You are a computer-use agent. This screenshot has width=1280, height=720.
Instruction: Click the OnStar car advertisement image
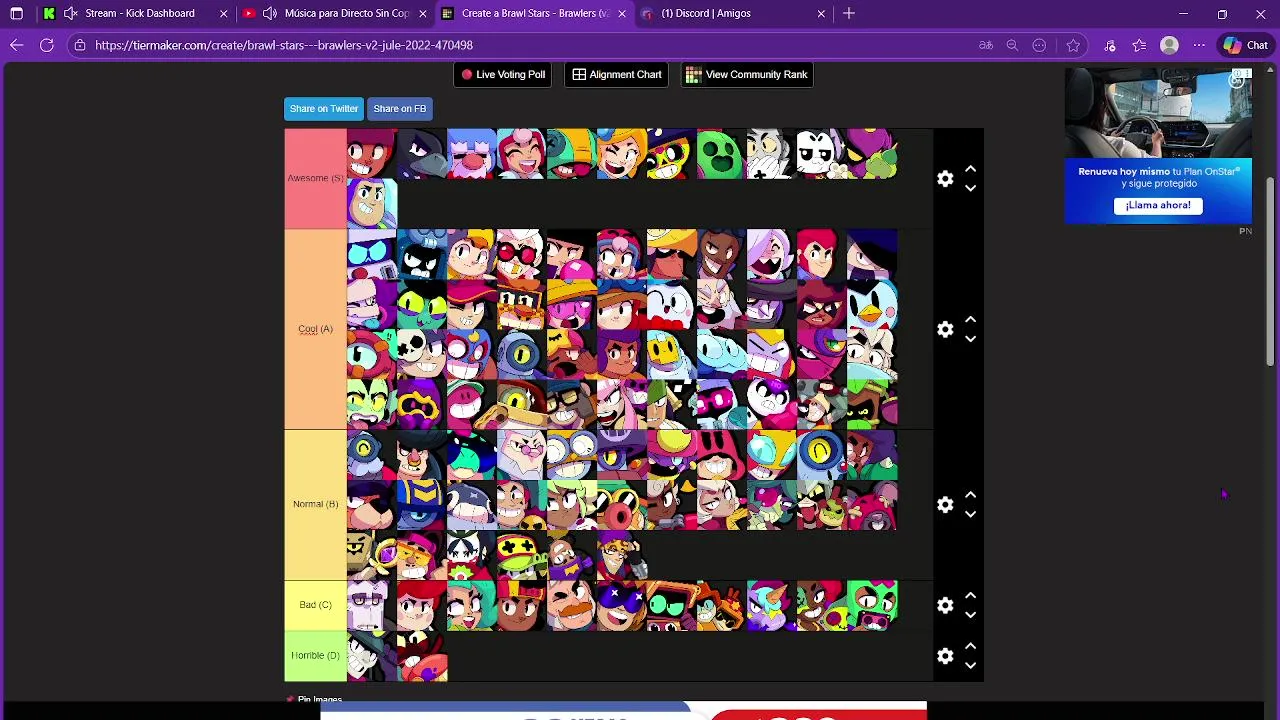pyautogui.click(x=1158, y=113)
